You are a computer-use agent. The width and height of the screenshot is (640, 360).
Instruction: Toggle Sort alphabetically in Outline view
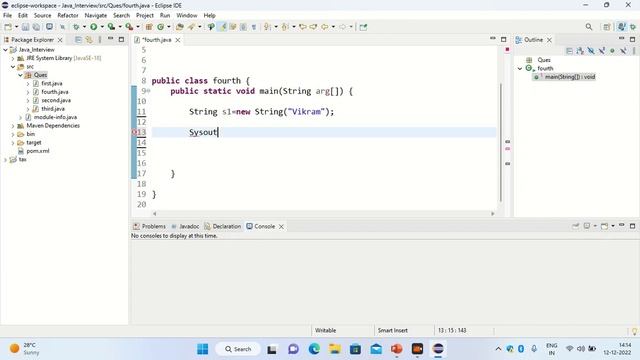click(580, 51)
